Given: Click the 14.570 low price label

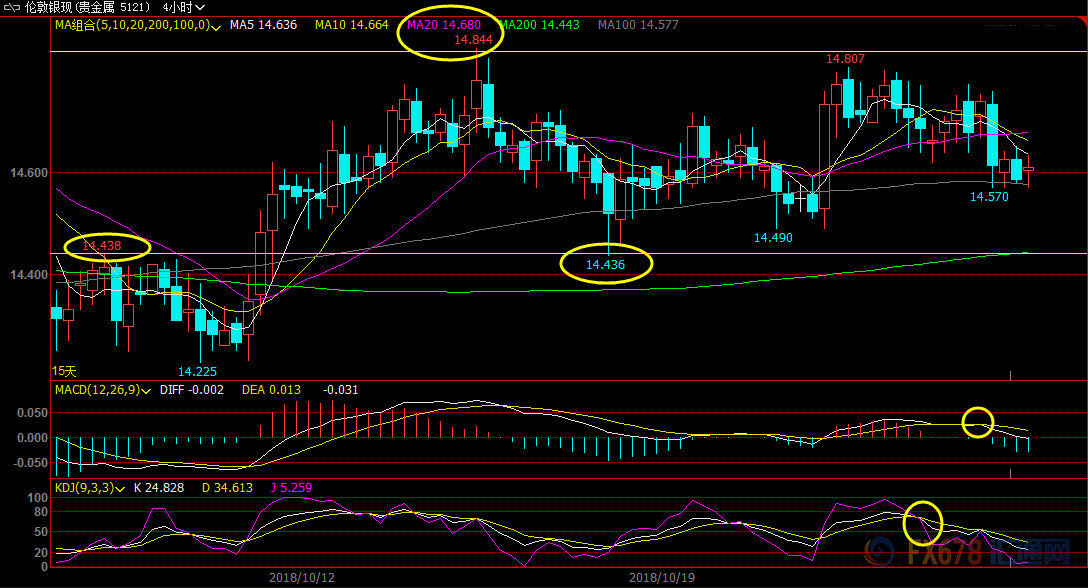Looking at the screenshot, I should (x=989, y=197).
